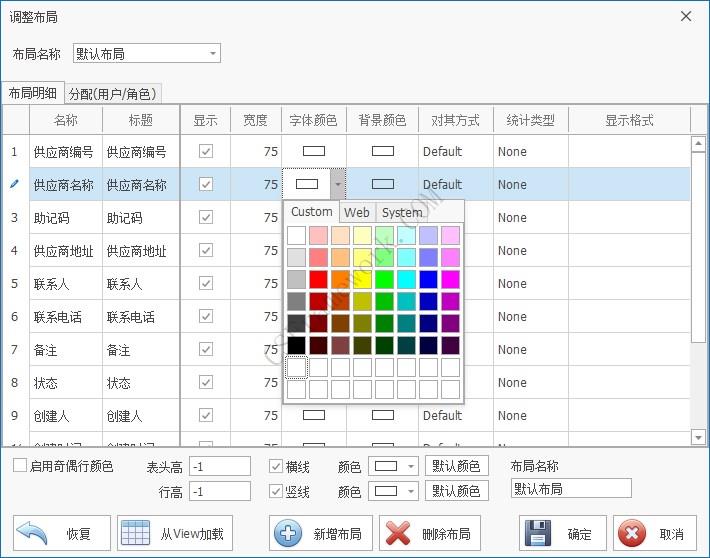Close the 调整布局 dialog window
Screen dimensions: 710x558
pyautogui.click(x=686, y=16)
